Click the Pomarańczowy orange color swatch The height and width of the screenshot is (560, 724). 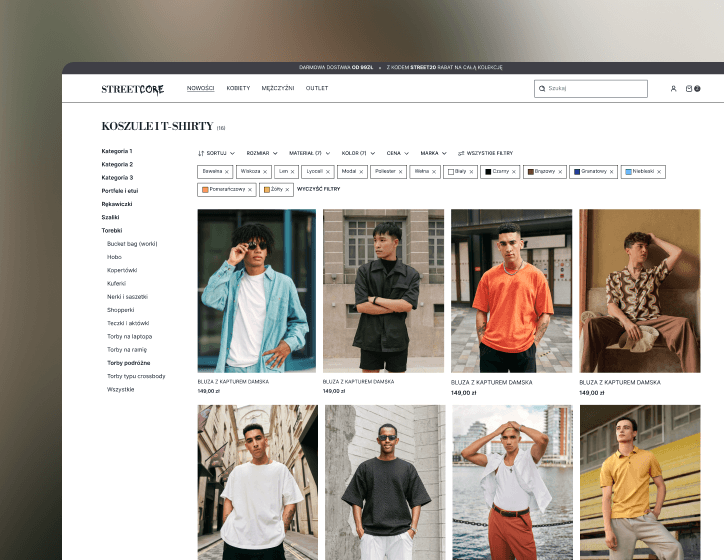click(x=205, y=189)
